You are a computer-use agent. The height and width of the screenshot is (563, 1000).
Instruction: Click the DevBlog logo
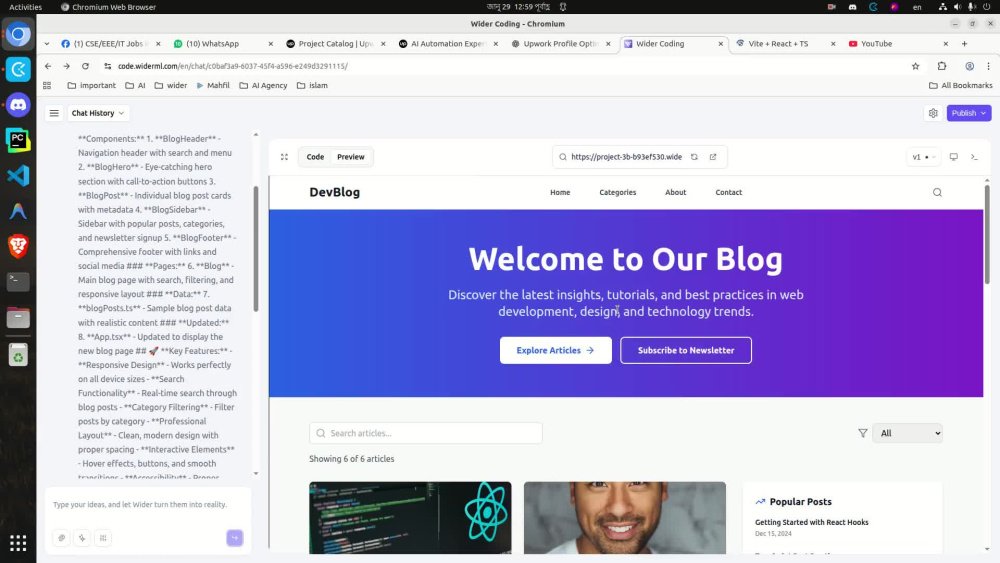point(334,192)
